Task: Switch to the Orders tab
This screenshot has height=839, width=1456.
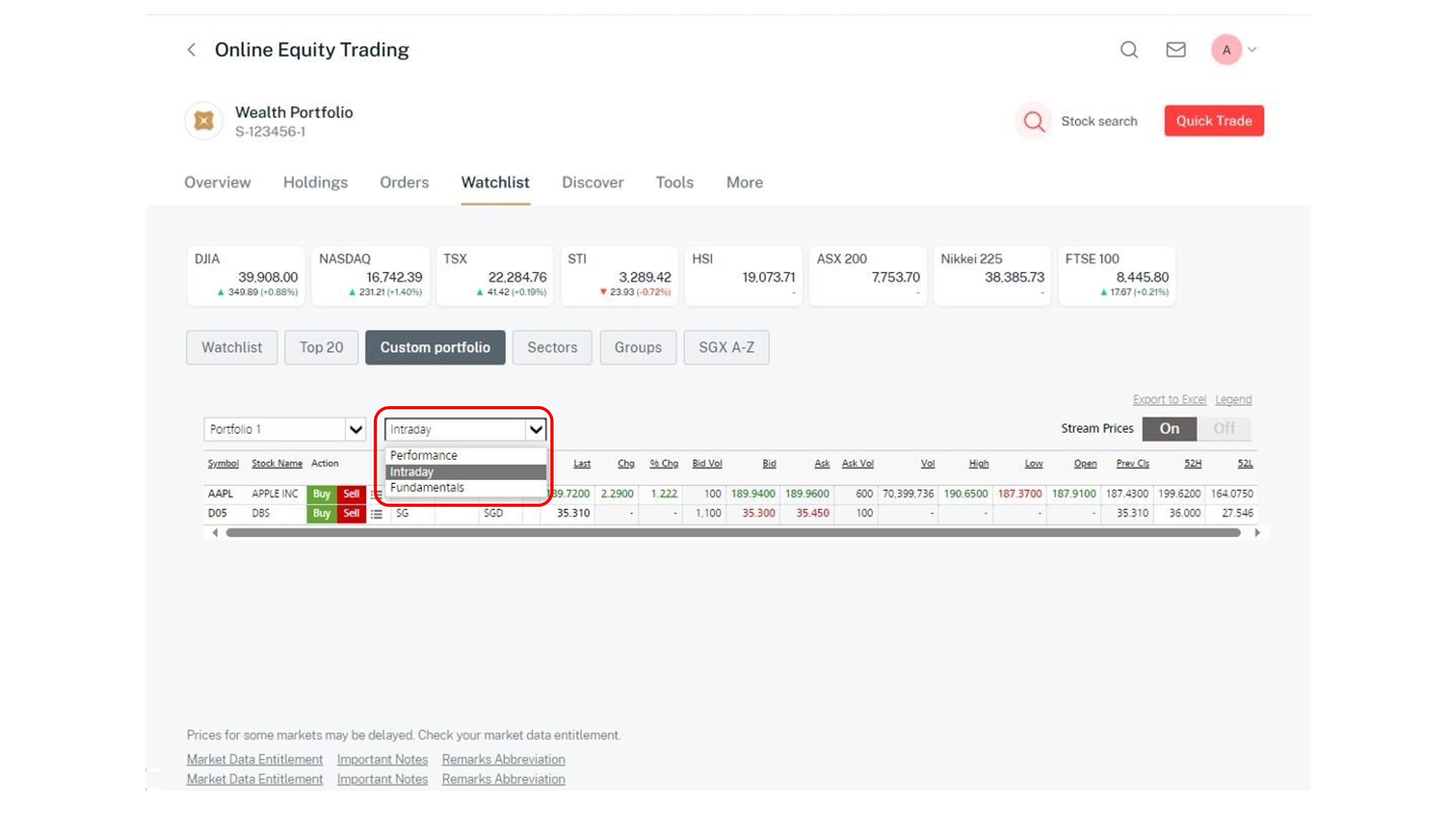Action: 404,183
